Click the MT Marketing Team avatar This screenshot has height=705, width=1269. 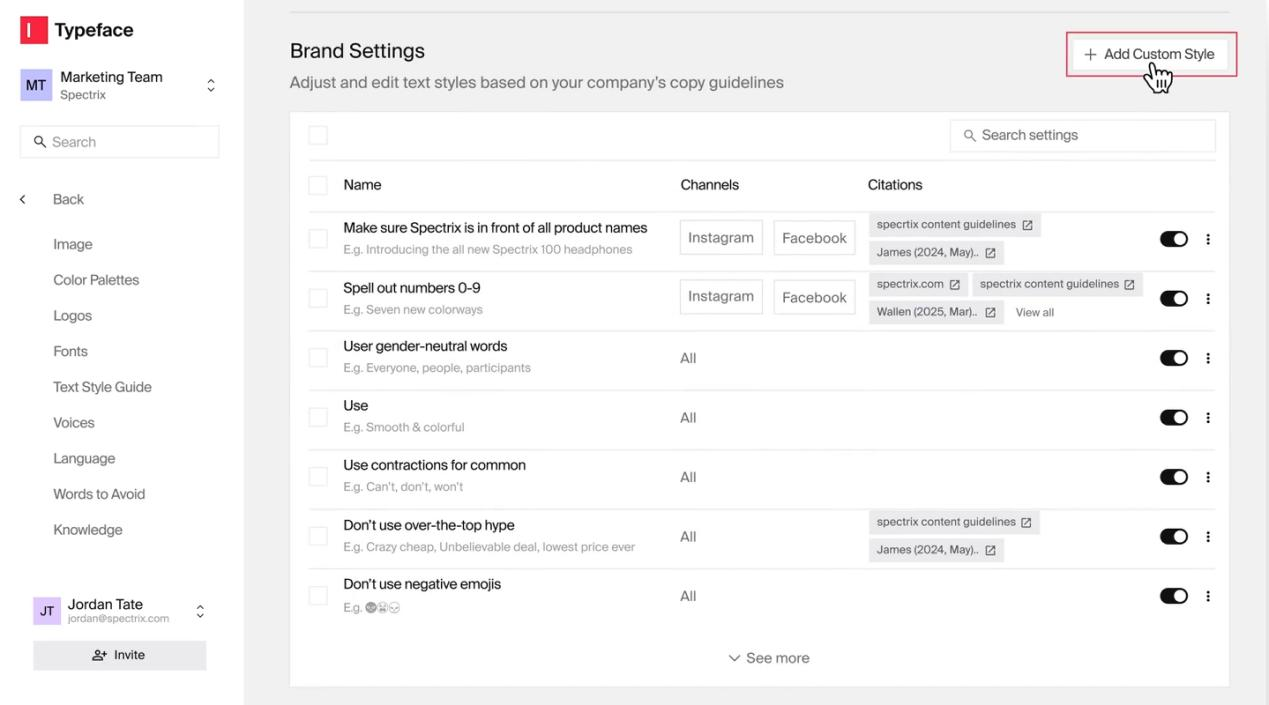pos(35,85)
